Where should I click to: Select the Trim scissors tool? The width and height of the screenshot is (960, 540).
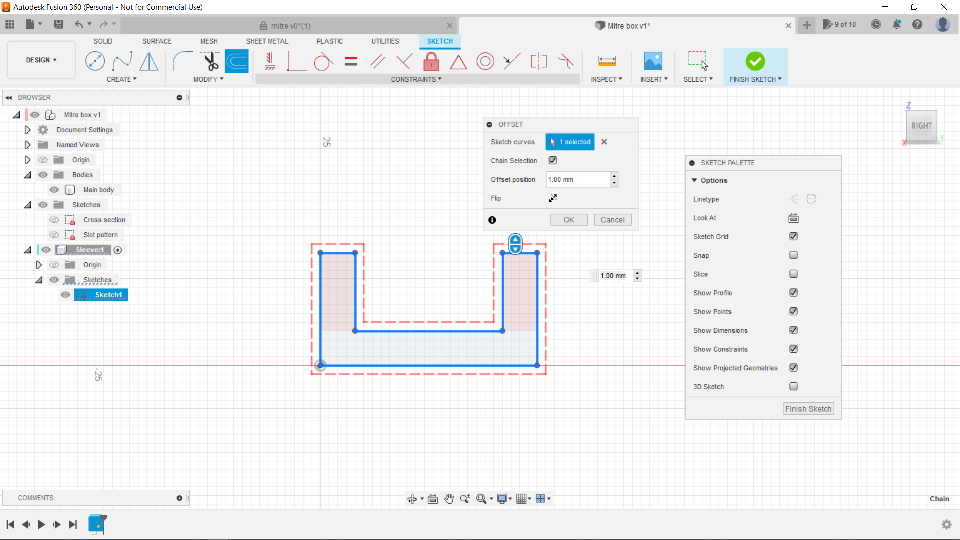pyautogui.click(x=210, y=62)
